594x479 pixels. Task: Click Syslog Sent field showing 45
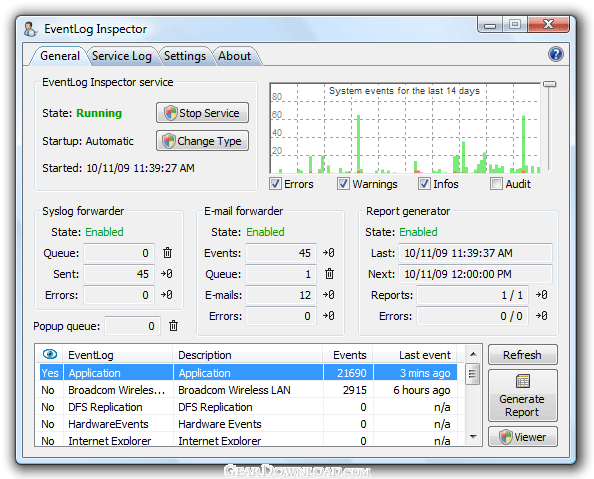119,274
